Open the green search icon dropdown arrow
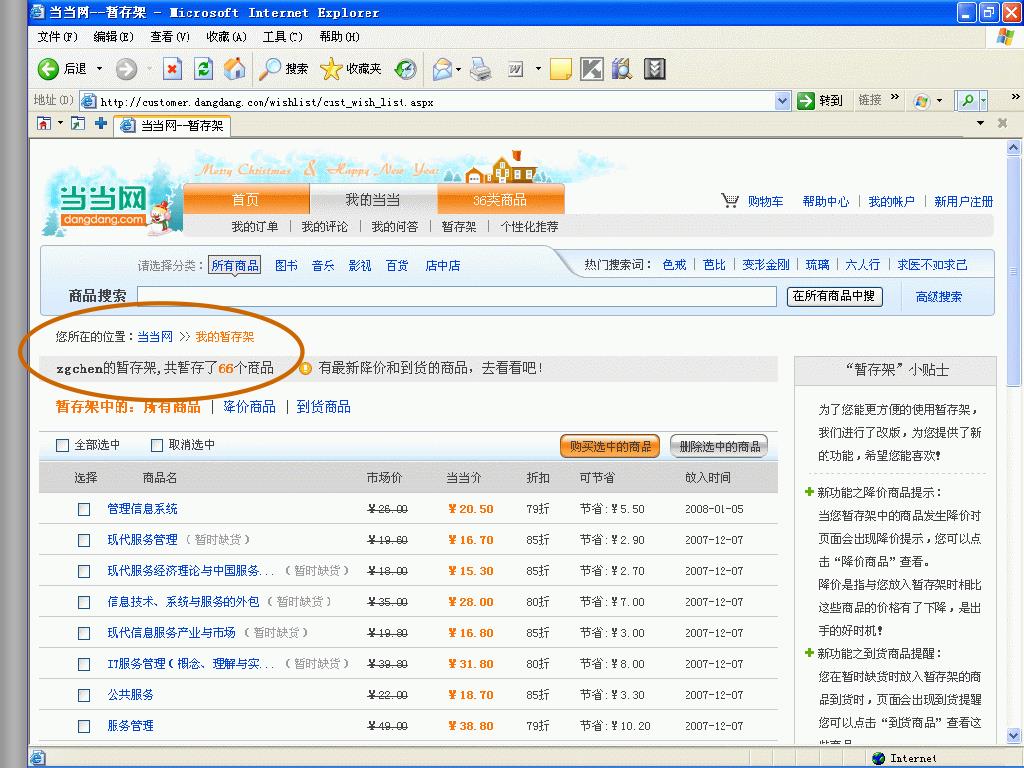Viewport: 1024px width, 768px height. (983, 101)
